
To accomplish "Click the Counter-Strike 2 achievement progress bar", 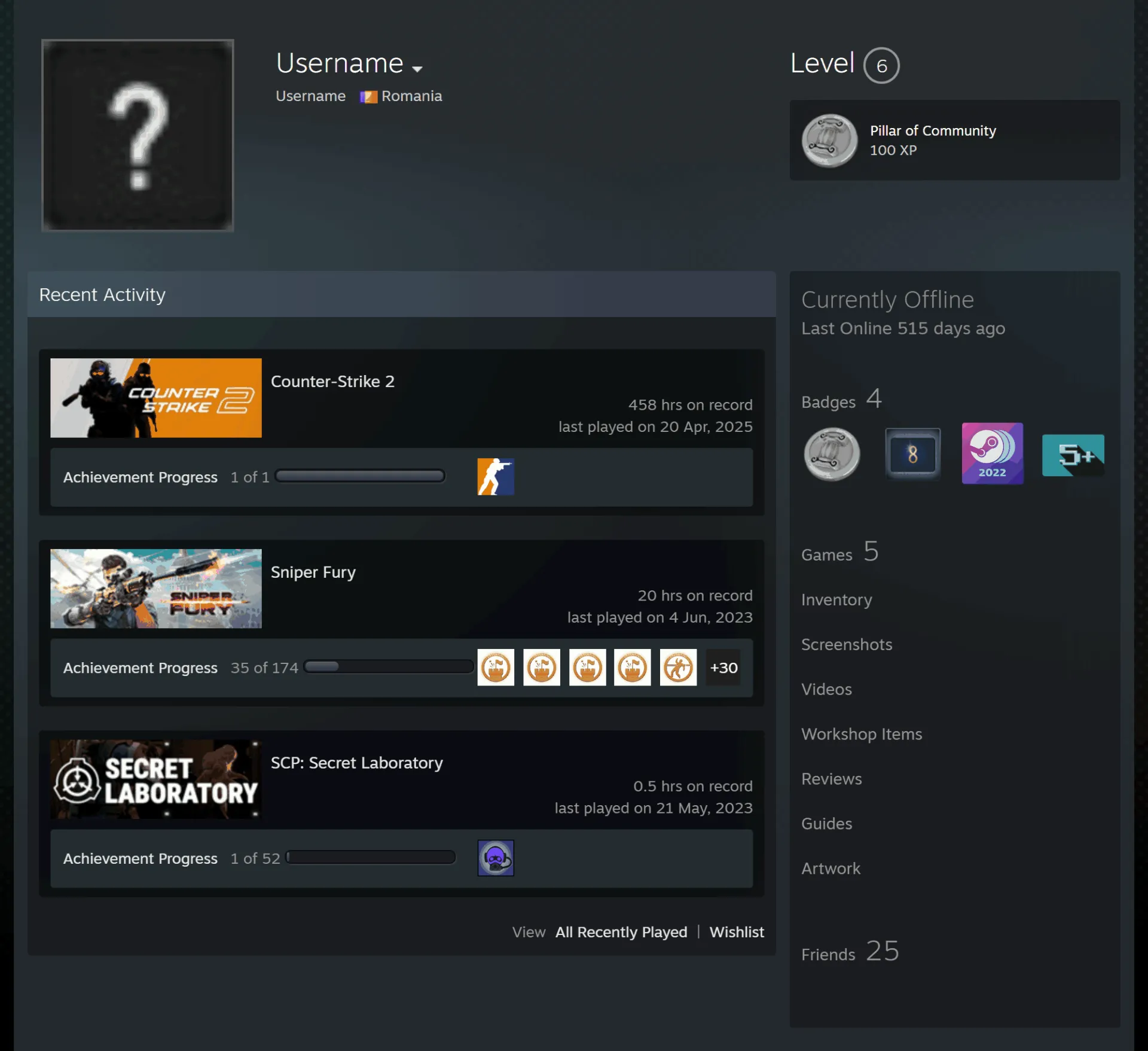I will pyautogui.click(x=360, y=476).
